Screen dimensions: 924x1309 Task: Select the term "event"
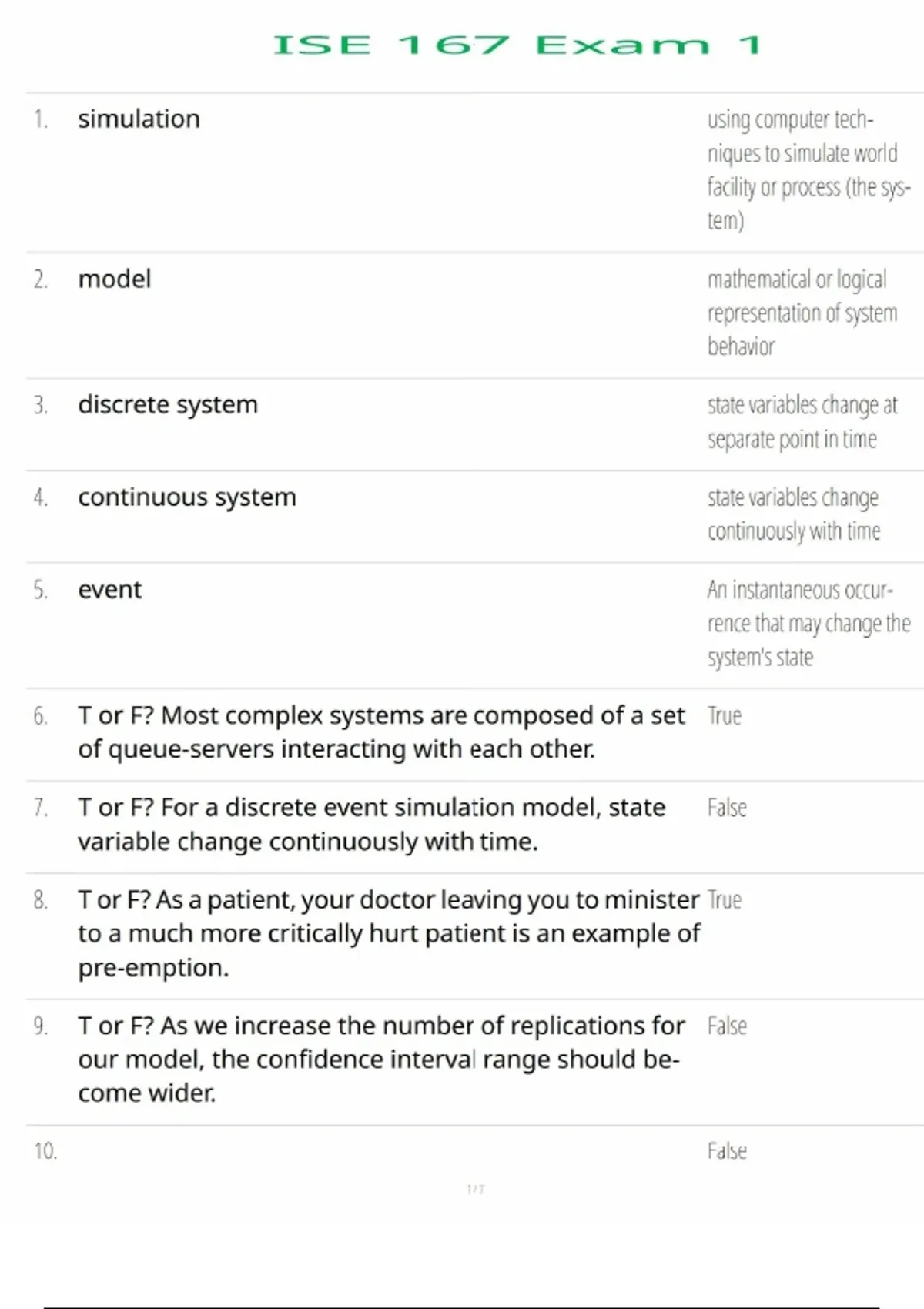point(109,590)
